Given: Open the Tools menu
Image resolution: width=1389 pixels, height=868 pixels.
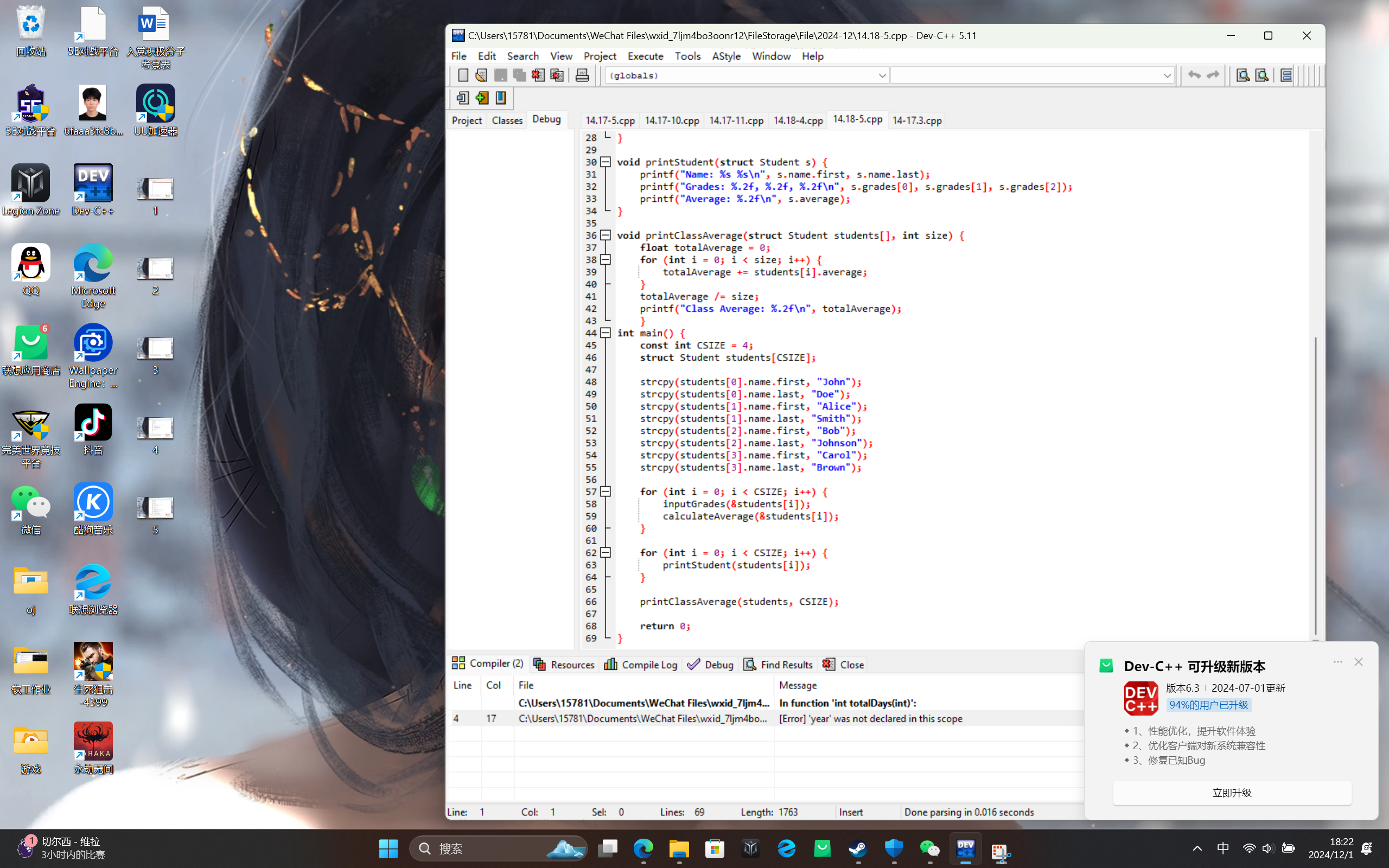Looking at the screenshot, I should pos(687,56).
